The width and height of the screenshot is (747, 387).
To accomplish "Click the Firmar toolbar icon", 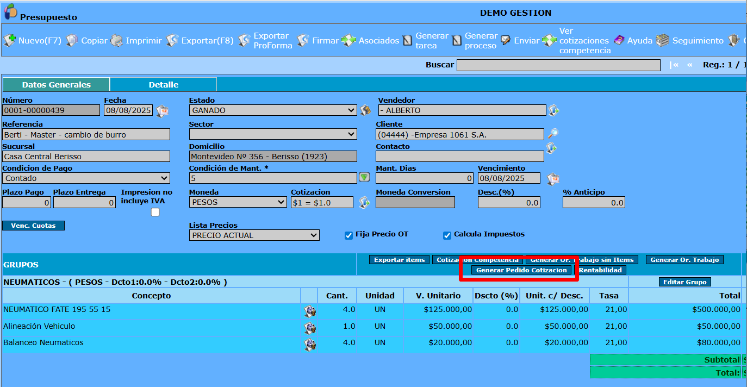I will pos(303,41).
